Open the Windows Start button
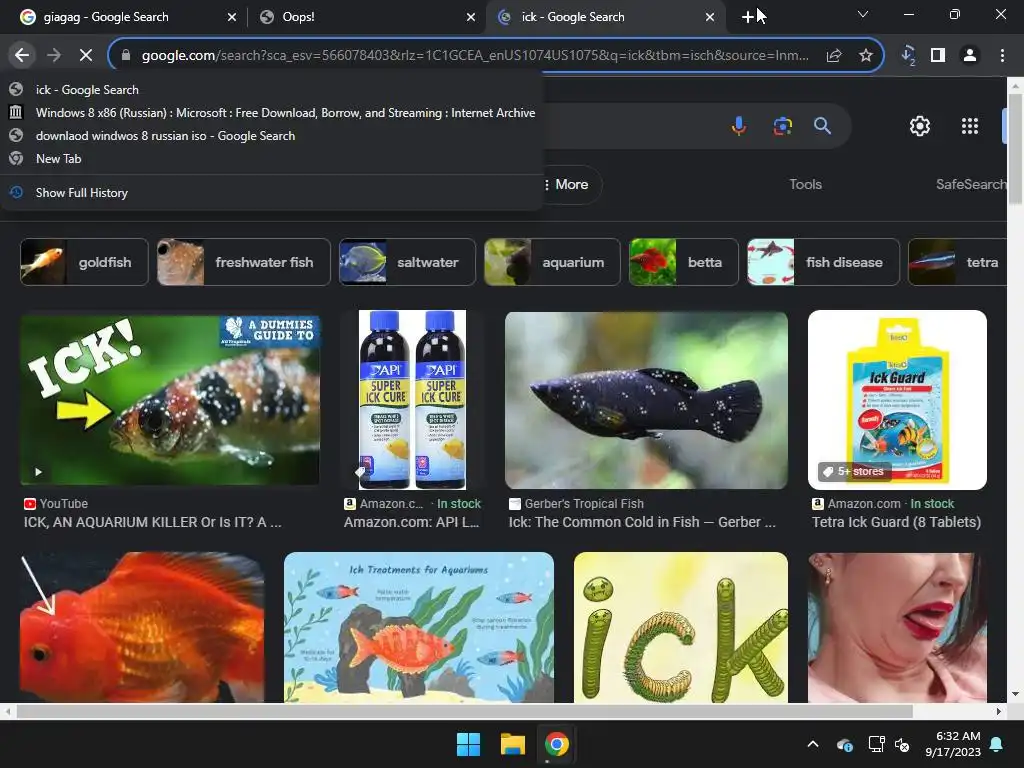1024x768 pixels. pyautogui.click(x=468, y=744)
